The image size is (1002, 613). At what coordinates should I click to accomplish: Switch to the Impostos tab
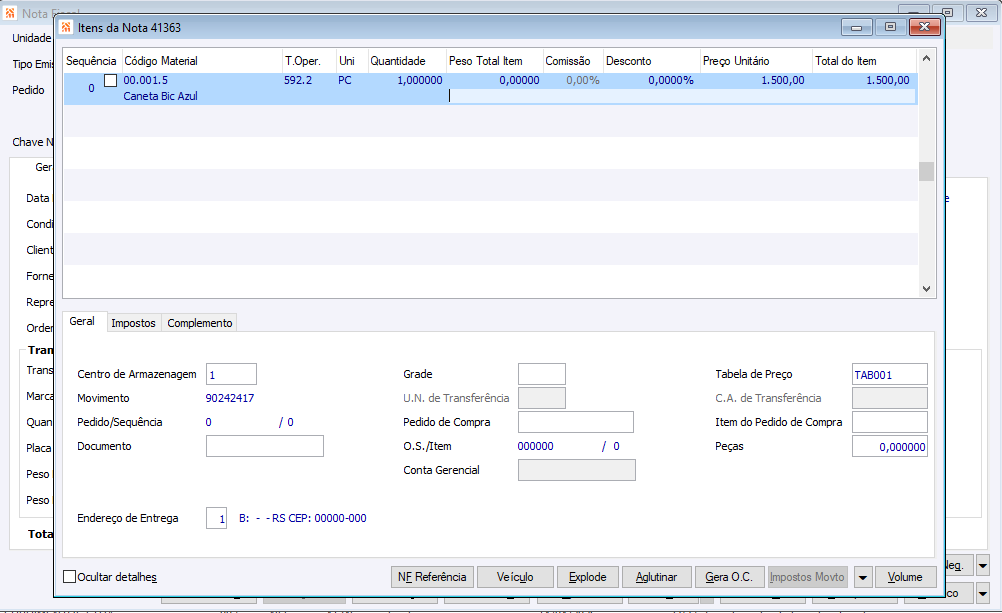coord(133,323)
